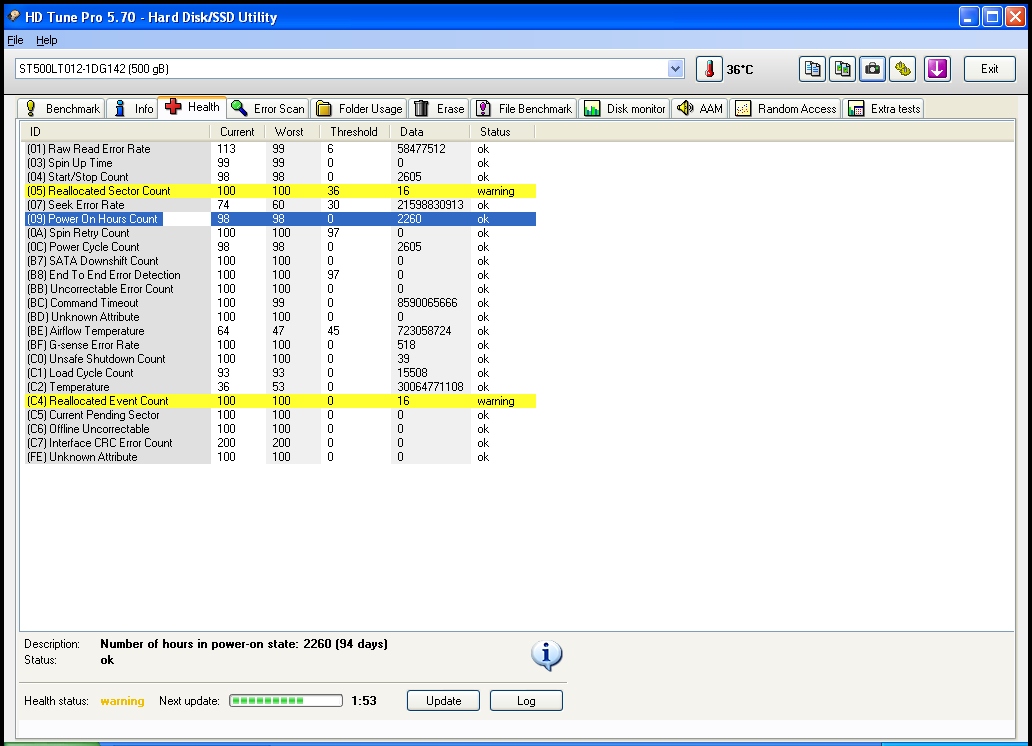Sort by the Threshold column header

355,132
